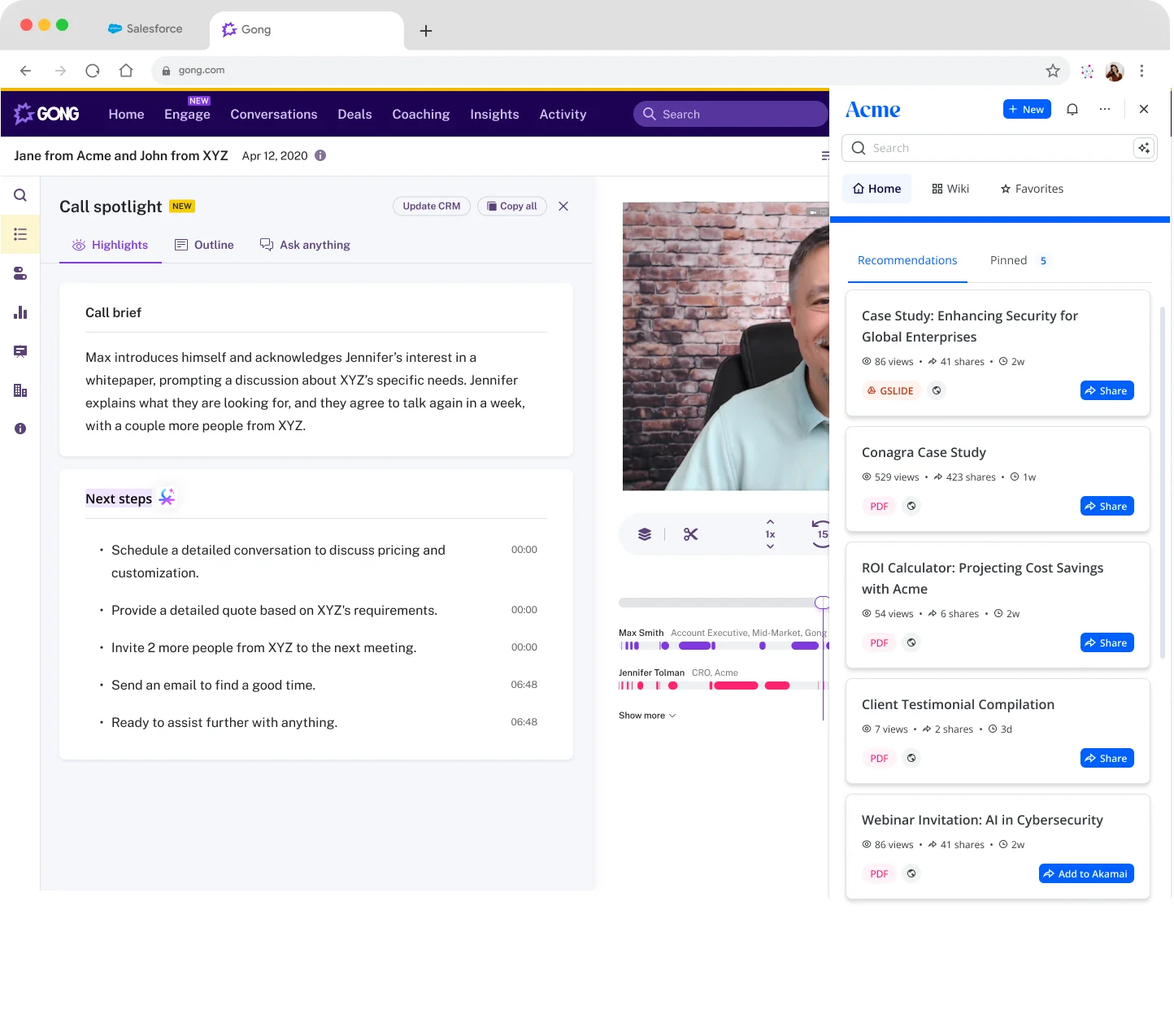The image size is (1174, 1036).
Task: Open the search icon in left sidebar
Action: 20,195
